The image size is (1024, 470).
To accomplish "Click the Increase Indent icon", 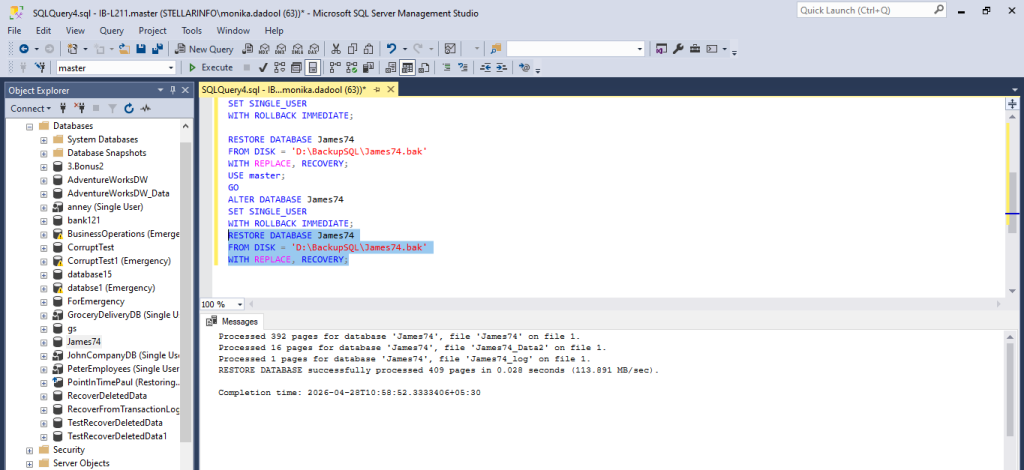I will coord(501,67).
